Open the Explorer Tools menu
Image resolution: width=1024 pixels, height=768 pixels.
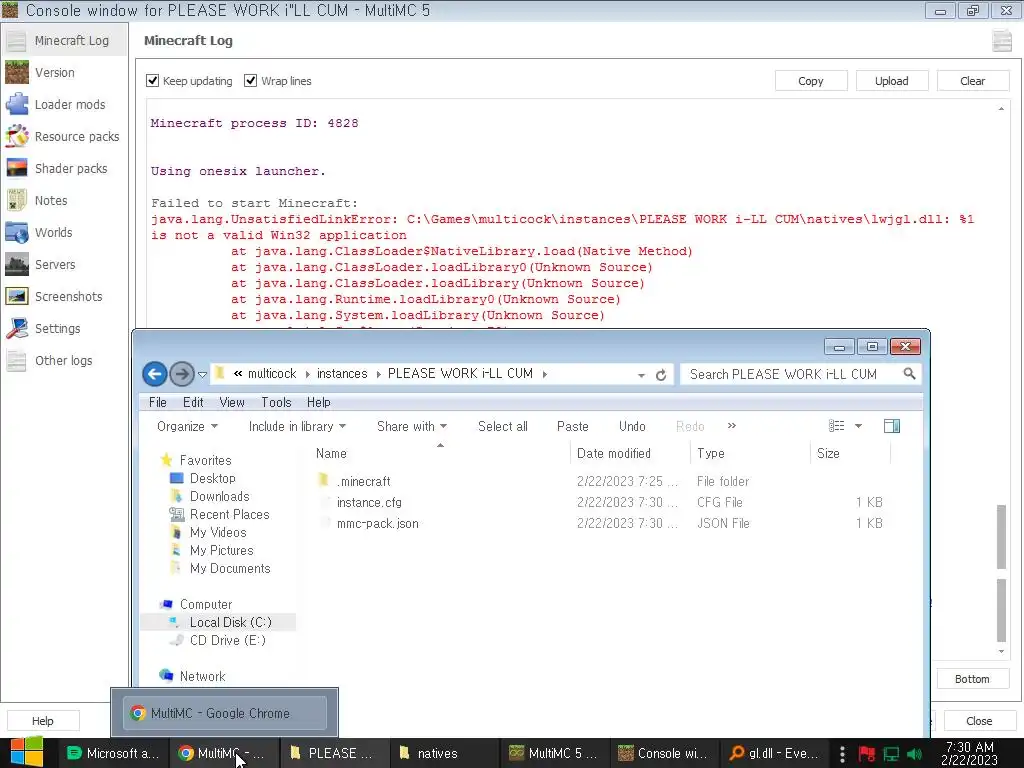(276, 402)
